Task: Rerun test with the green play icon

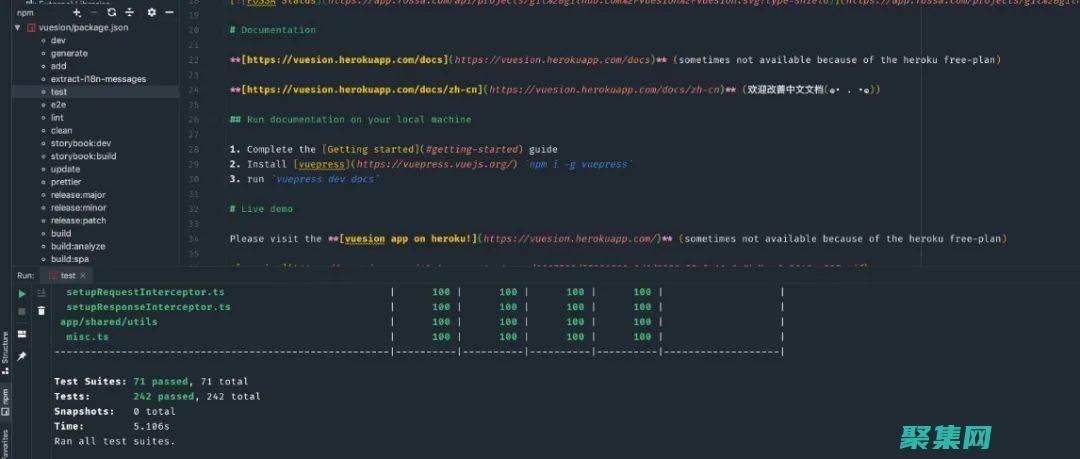Action: (22, 294)
